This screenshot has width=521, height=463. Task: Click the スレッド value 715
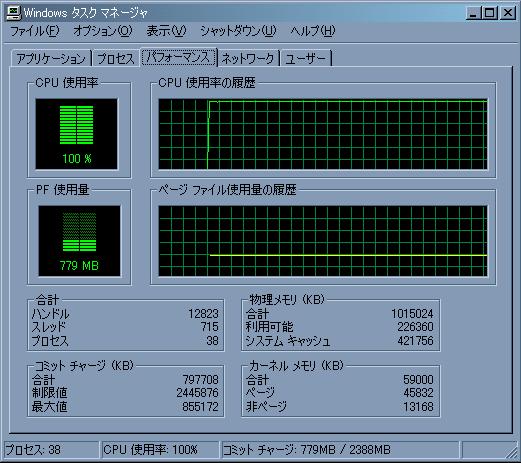[209, 327]
